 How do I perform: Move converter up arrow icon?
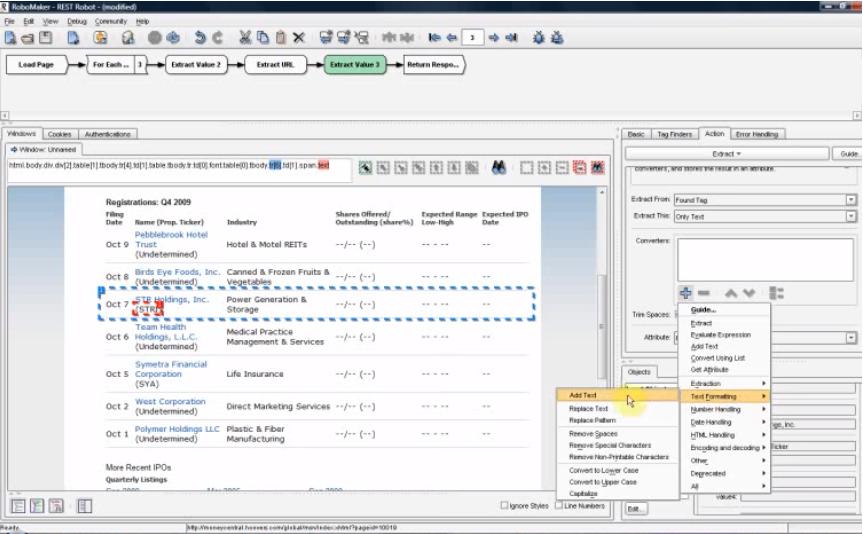pos(731,293)
